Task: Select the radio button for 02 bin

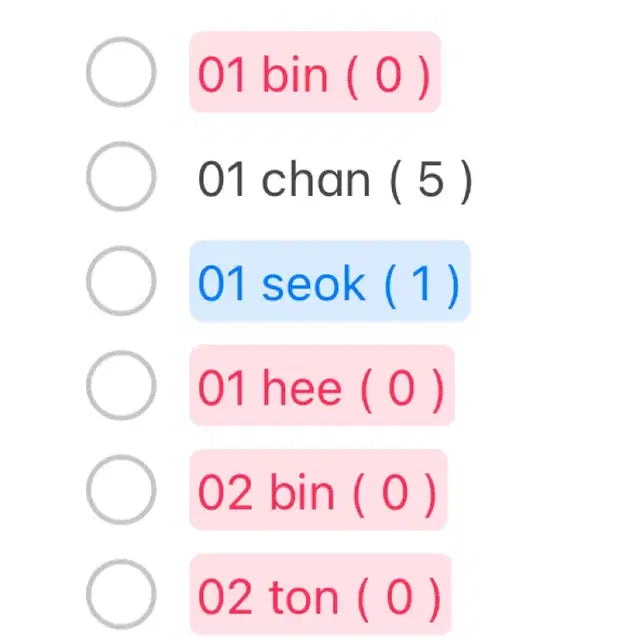Action: (120, 490)
